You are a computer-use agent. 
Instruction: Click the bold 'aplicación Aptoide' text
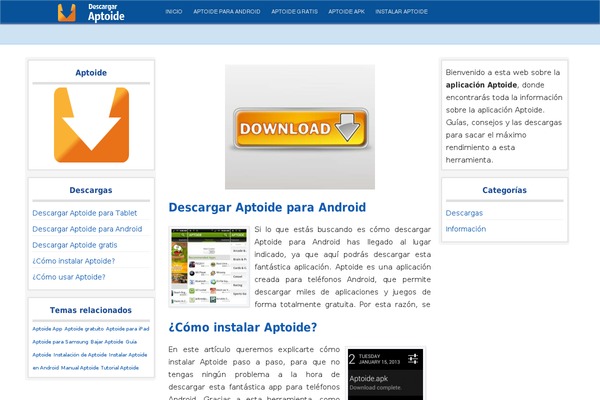click(481, 85)
